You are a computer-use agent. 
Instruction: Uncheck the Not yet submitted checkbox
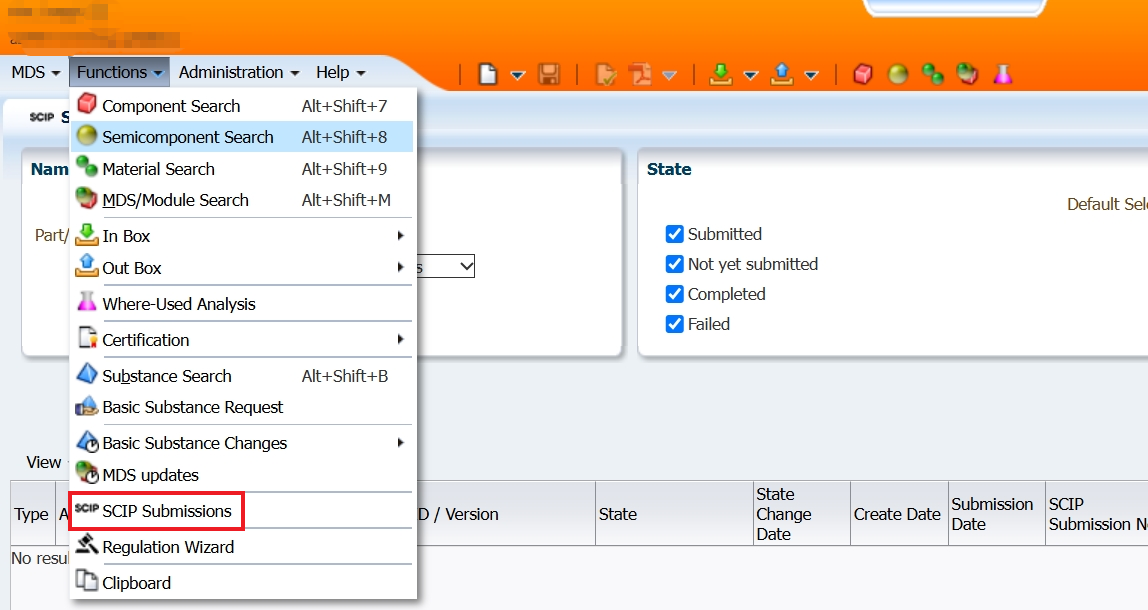pyautogui.click(x=674, y=264)
